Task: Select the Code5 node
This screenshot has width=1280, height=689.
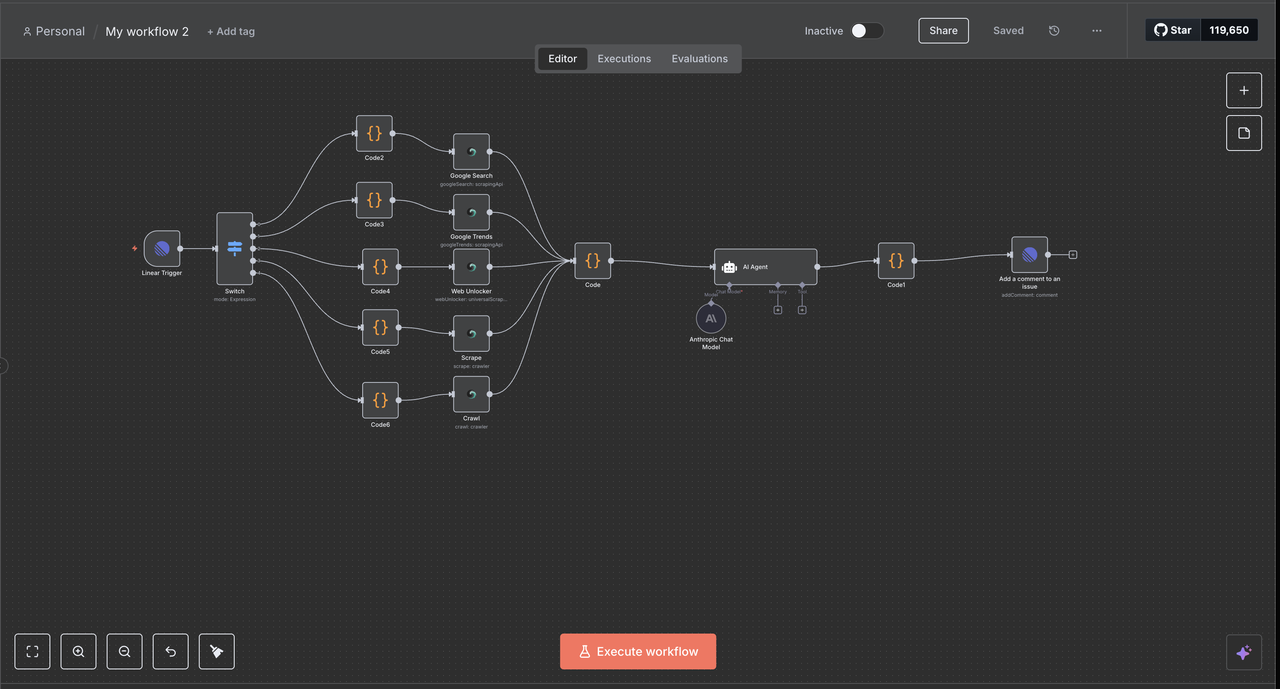Action: click(x=380, y=327)
